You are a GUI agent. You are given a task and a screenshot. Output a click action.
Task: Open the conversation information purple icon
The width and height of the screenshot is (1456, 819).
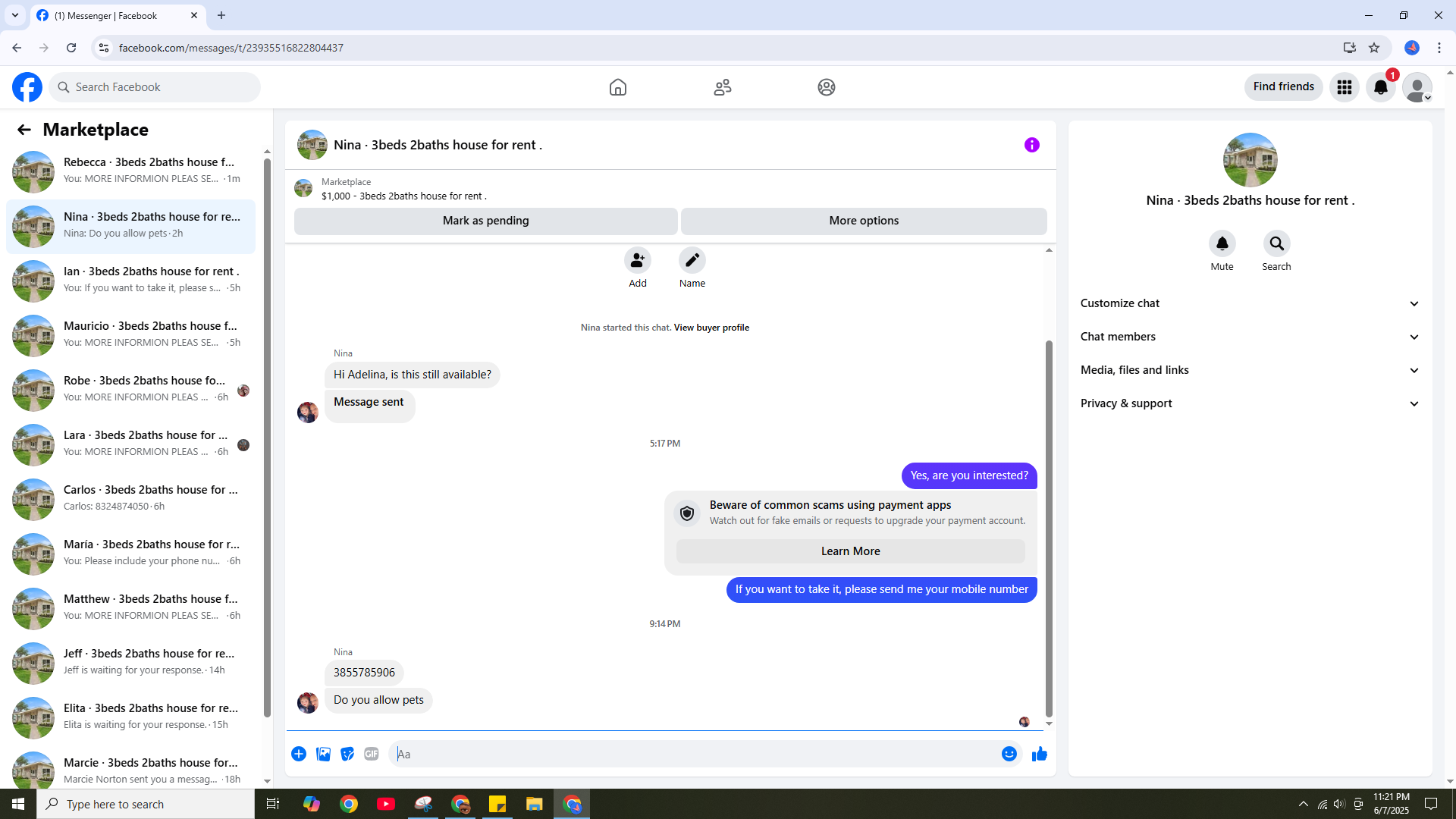[x=1031, y=145]
